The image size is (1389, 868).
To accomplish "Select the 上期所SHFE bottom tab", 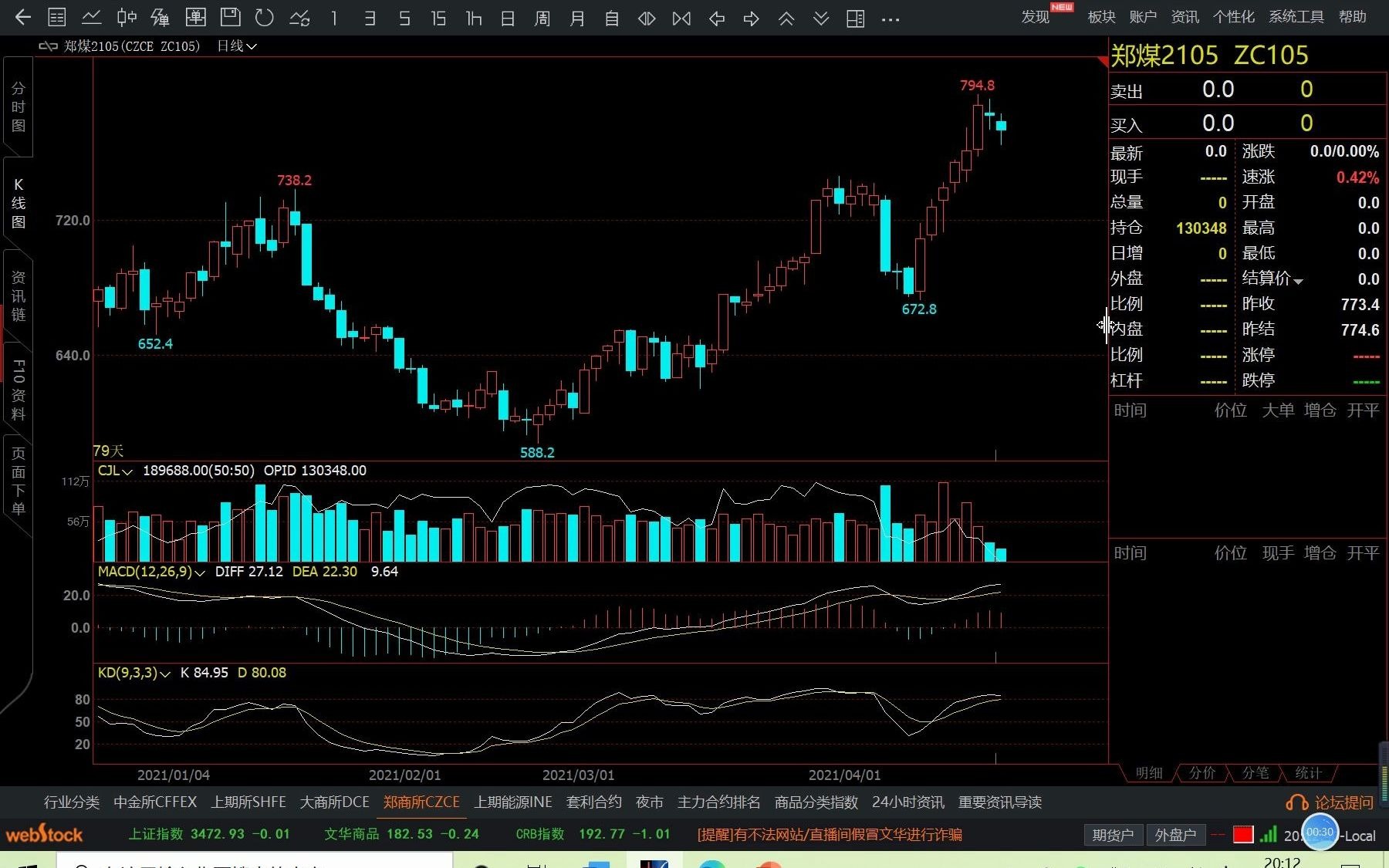I will pos(248,802).
